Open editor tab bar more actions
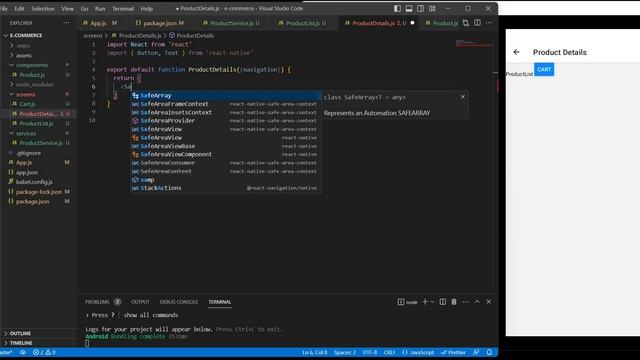 pos(489,23)
